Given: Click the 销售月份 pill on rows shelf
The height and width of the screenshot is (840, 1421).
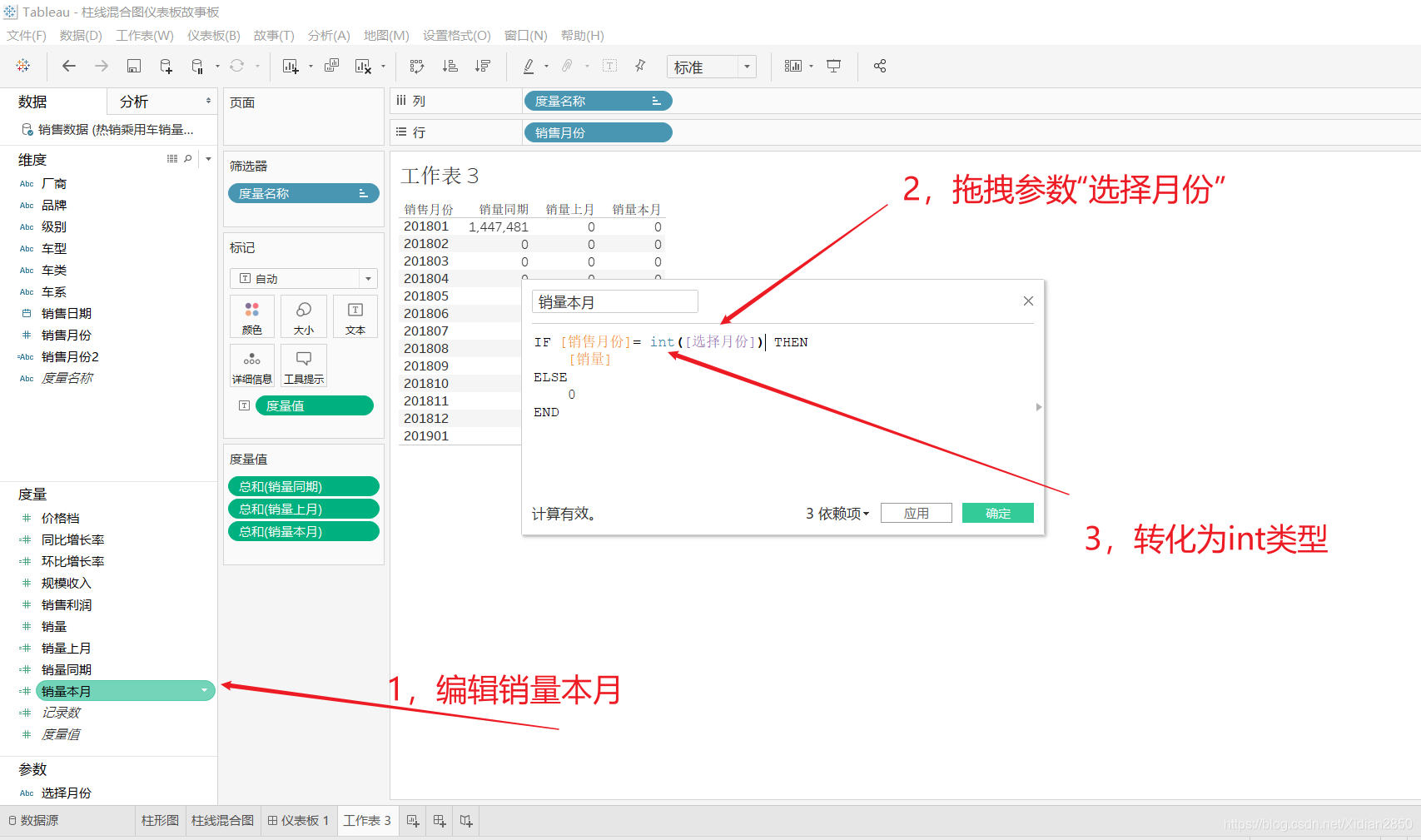Looking at the screenshot, I should tap(598, 132).
